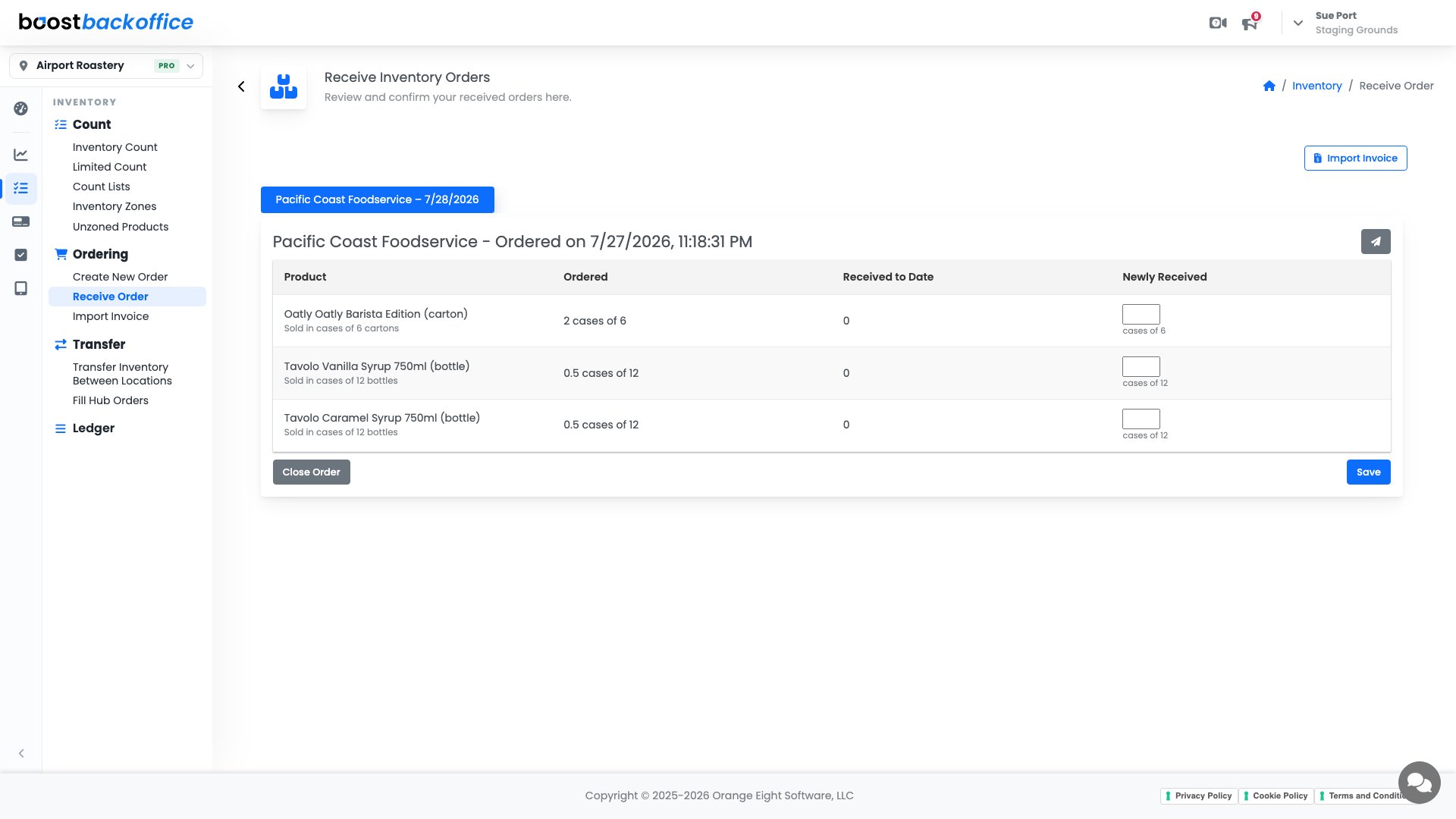The height and width of the screenshot is (819, 1456).
Task: Open Count Lists menu item
Action: (x=101, y=187)
